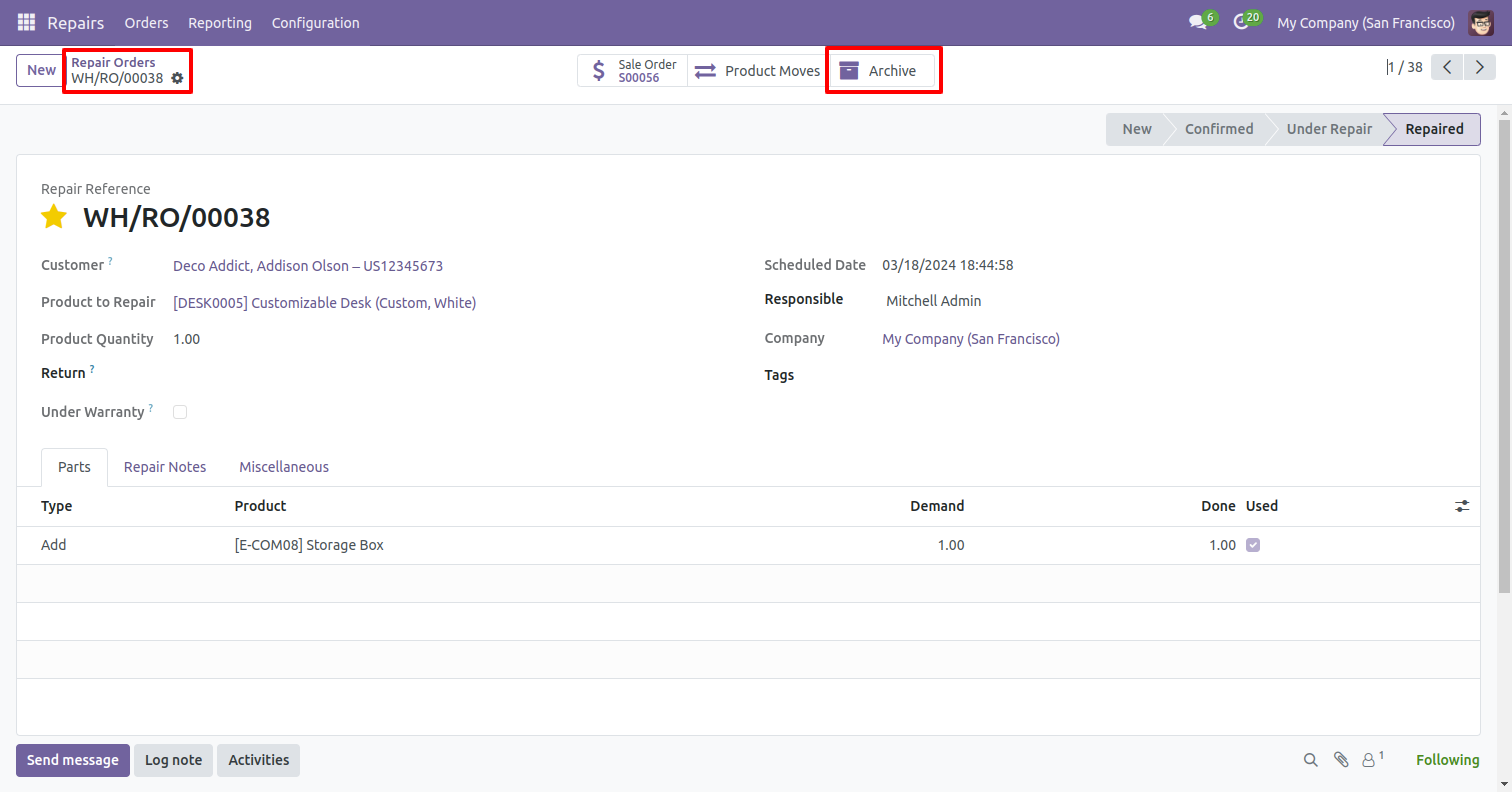The height and width of the screenshot is (792, 1512).
Task: Open column settings adjuster in Parts table
Action: point(1462,506)
